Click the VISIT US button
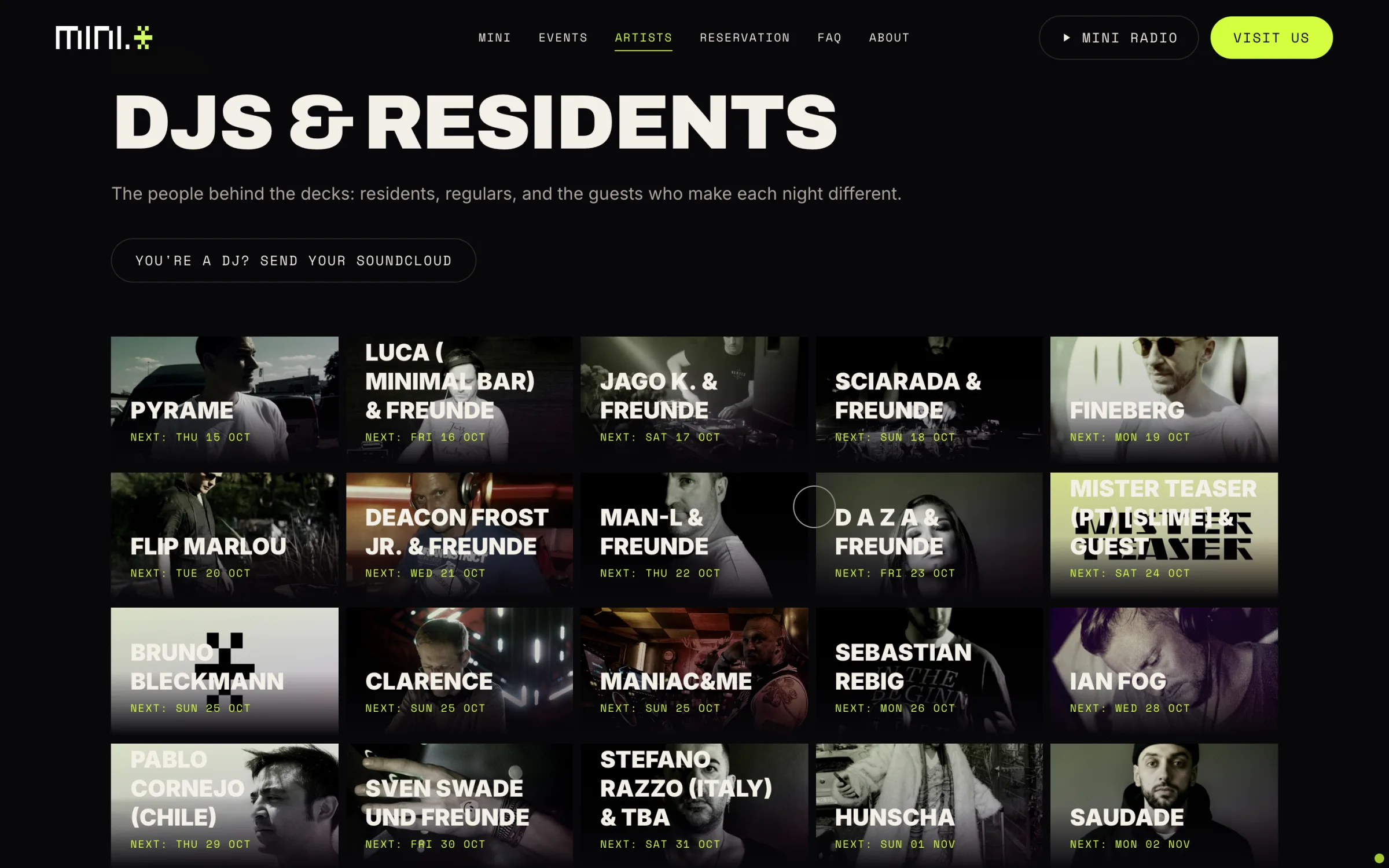This screenshot has height=868, width=1389. [x=1271, y=38]
